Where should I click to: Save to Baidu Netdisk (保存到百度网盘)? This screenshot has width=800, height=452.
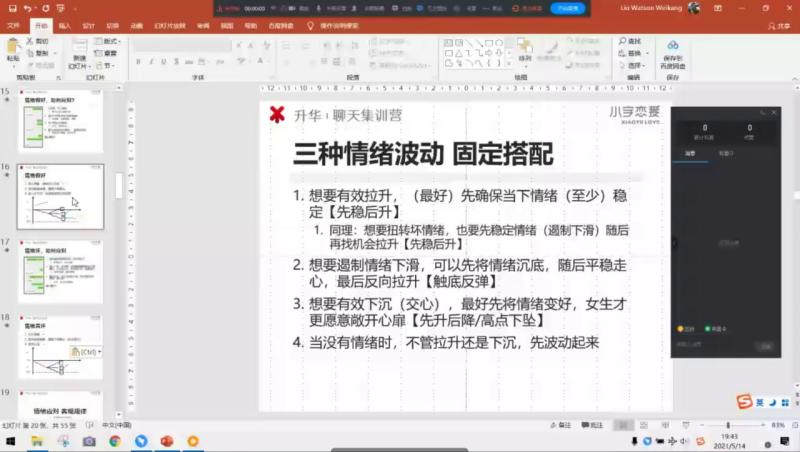[x=673, y=55]
